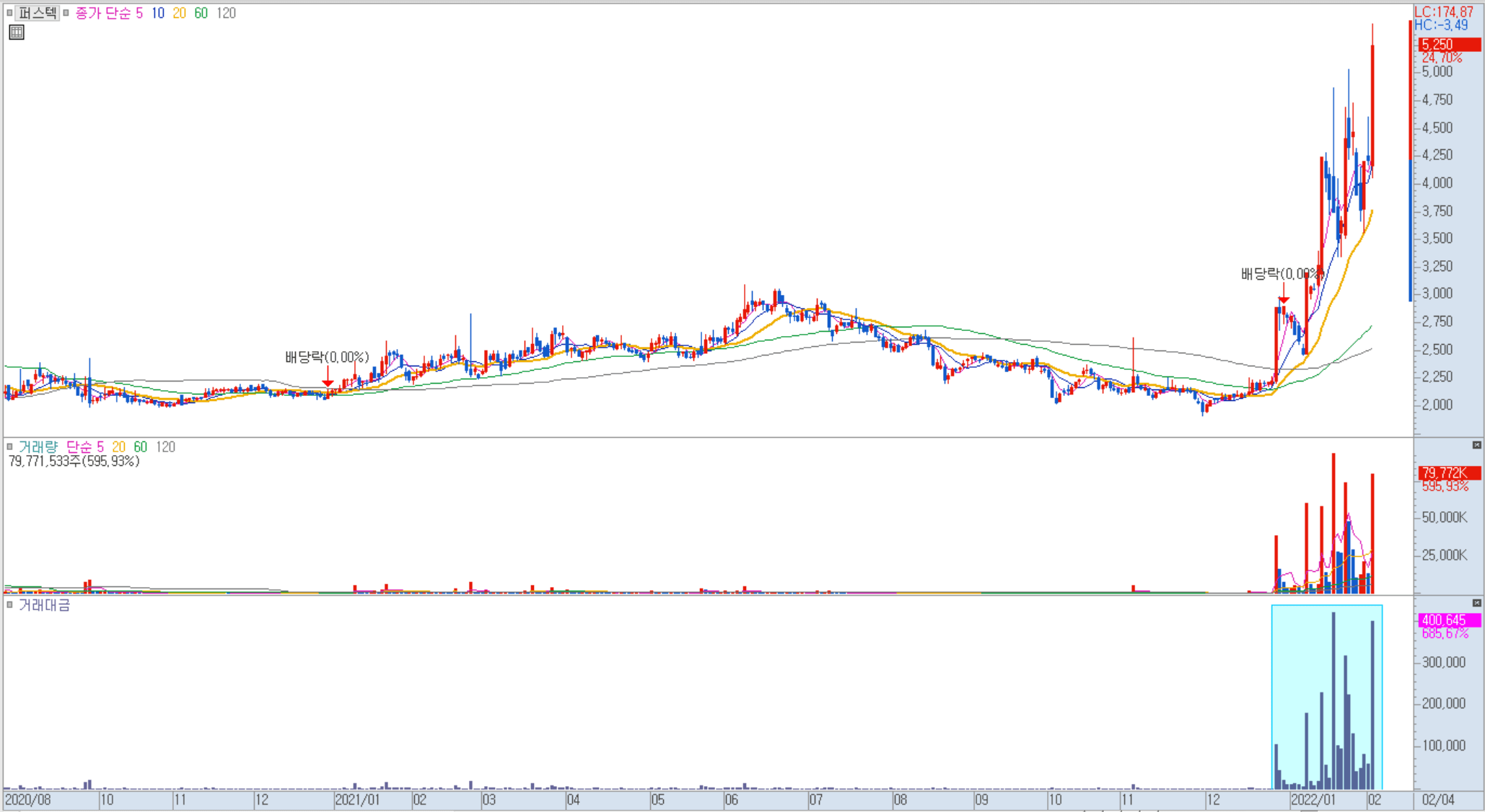The width and height of the screenshot is (1485, 812).
Task: Close the 거래량 volume panel
Action: pyautogui.click(x=1476, y=445)
